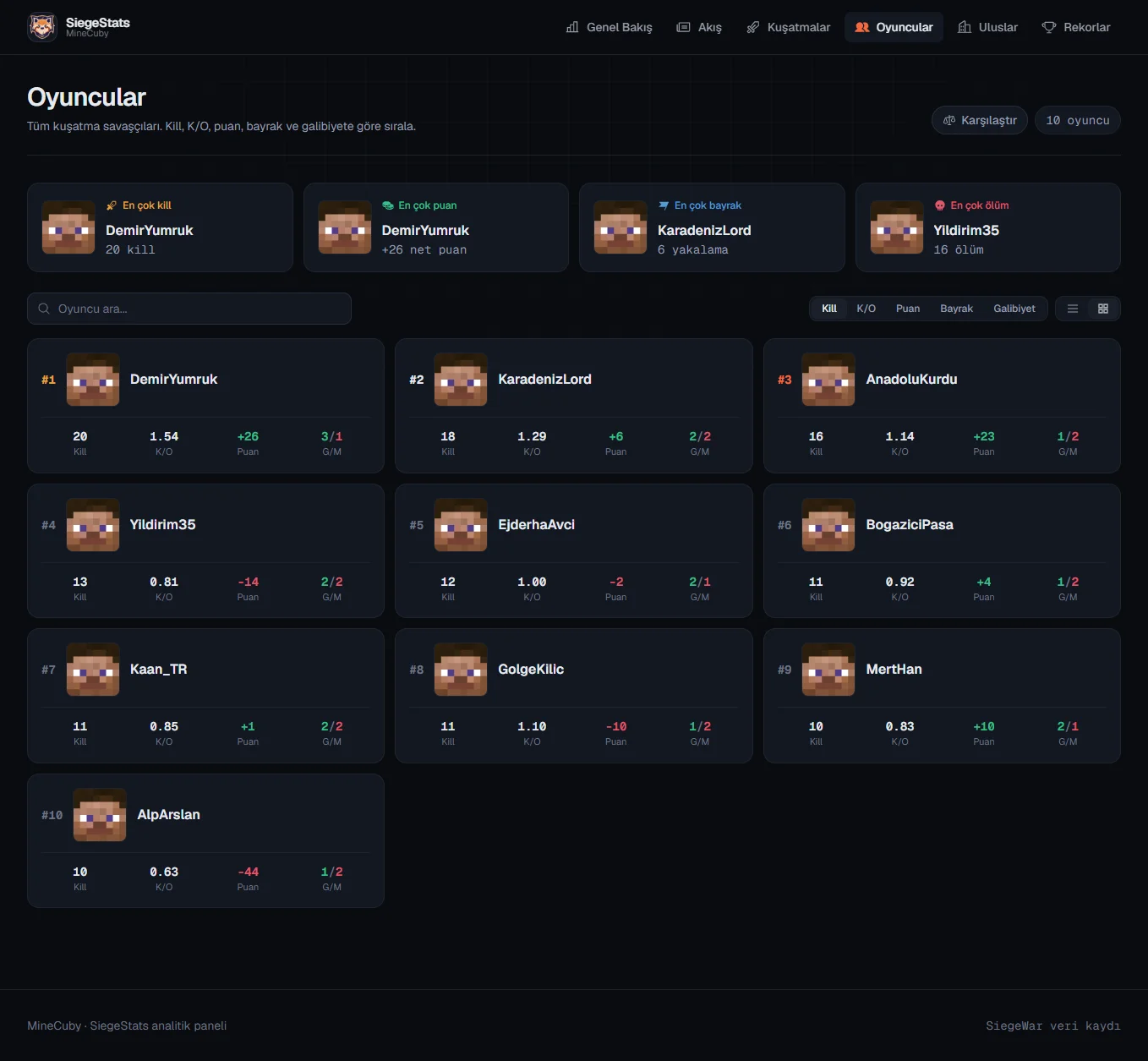Switch to list view layout icon

coord(1073,309)
